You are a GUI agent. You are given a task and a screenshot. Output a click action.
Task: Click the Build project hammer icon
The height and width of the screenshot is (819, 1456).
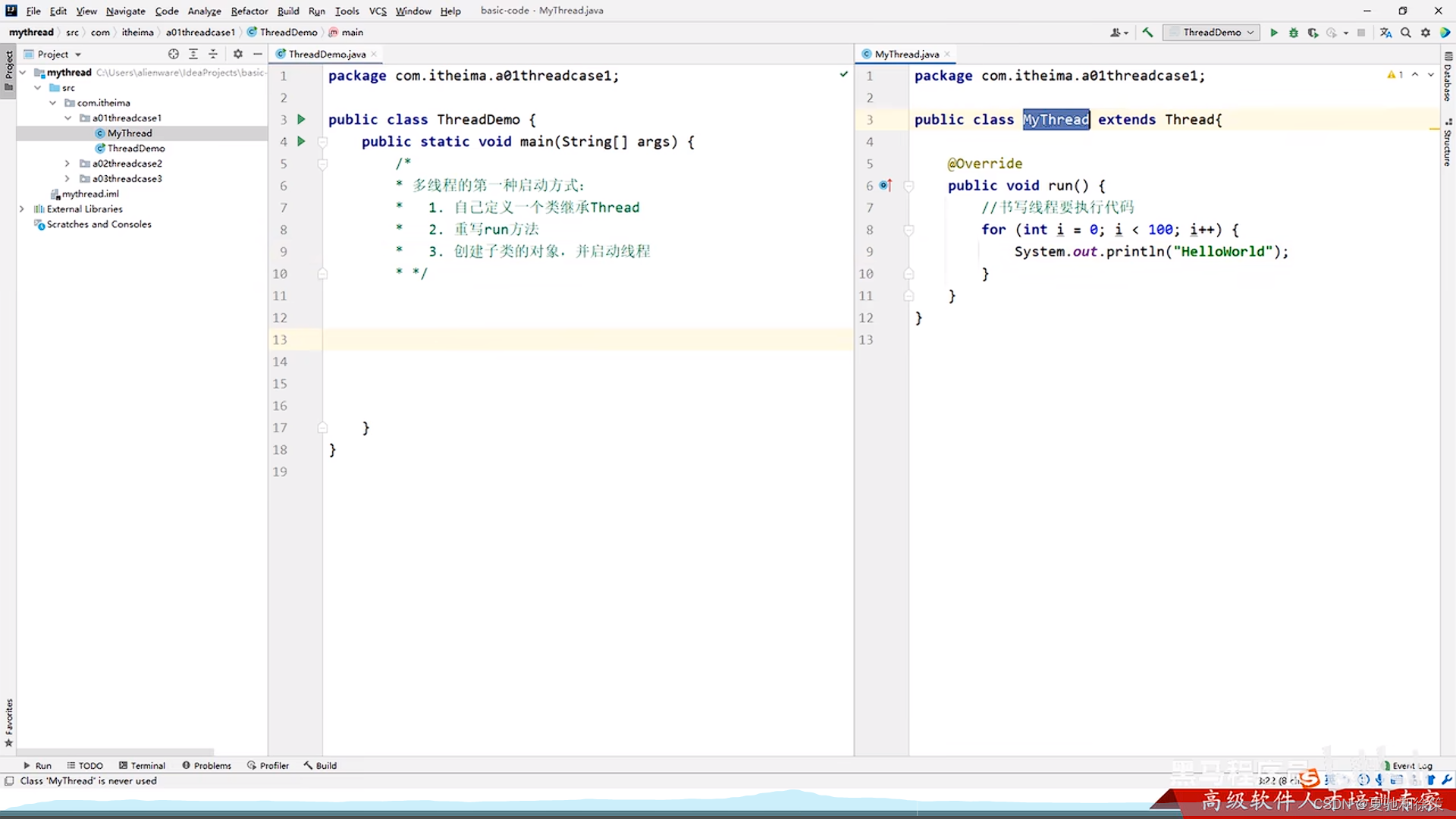(1147, 33)
